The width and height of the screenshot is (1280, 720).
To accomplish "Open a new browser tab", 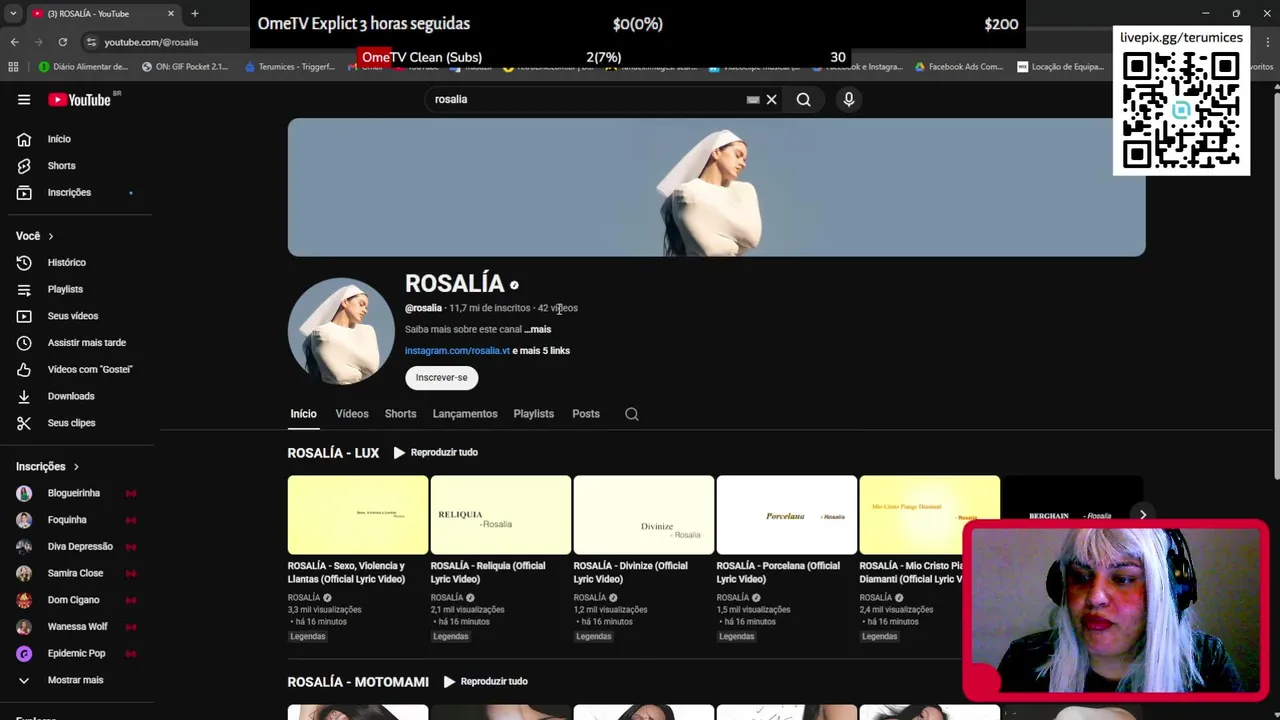I will [194, 13].
